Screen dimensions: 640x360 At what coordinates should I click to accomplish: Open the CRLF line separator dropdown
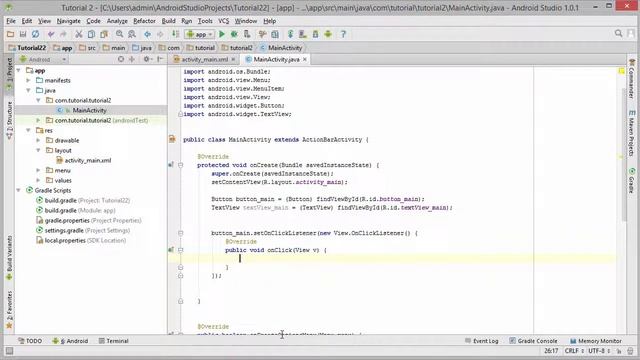point(574,351)
